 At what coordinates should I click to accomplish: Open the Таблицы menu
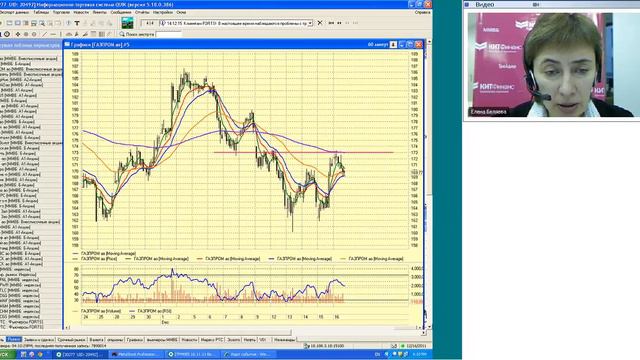coord(41,13)
